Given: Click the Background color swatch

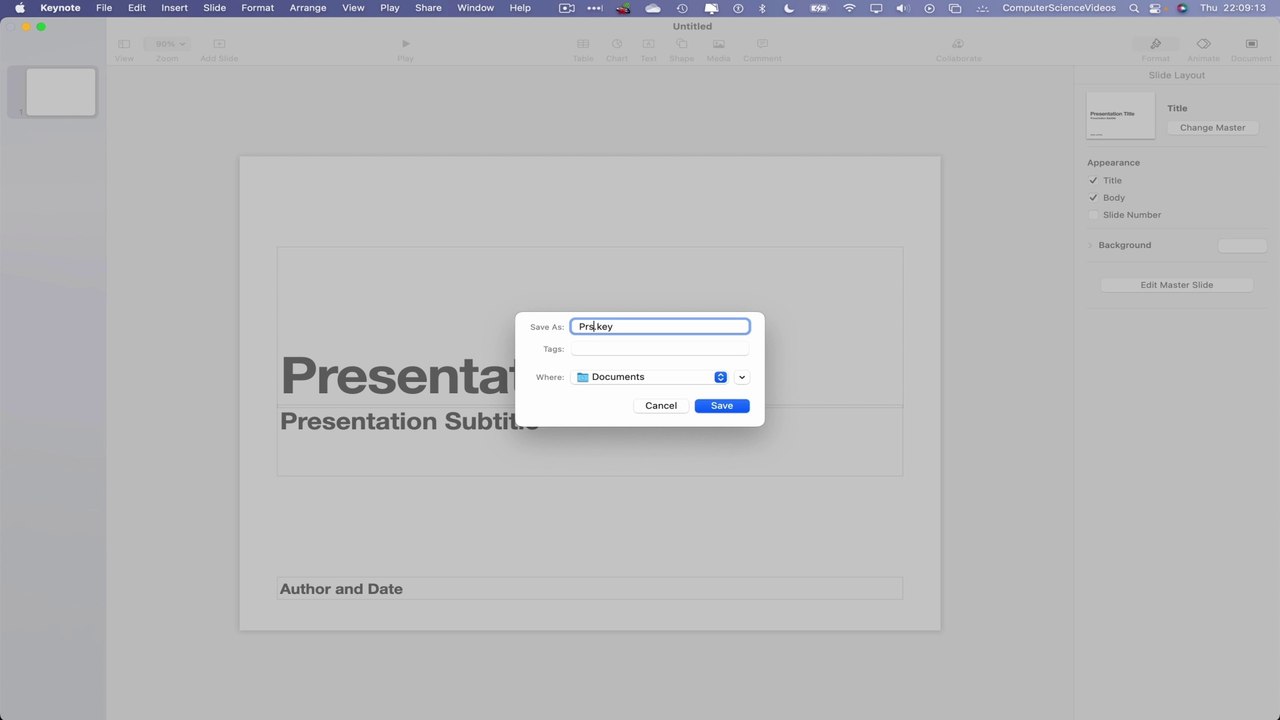Looking at the screenshot, I should click(x=1242, y=245).
